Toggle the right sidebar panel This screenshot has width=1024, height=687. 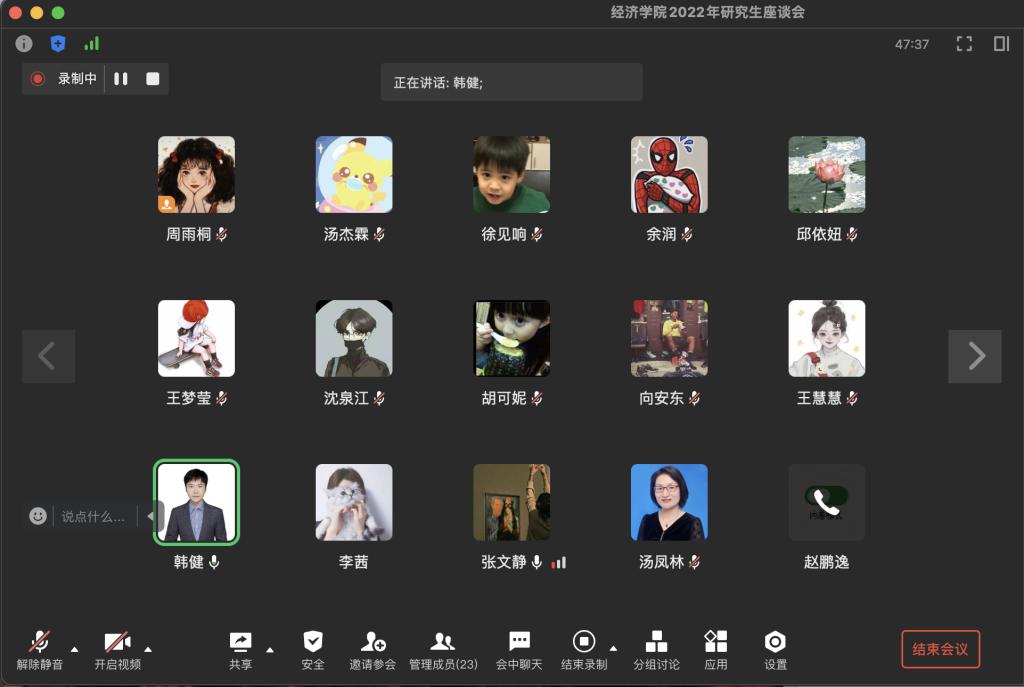[1001, 44]
